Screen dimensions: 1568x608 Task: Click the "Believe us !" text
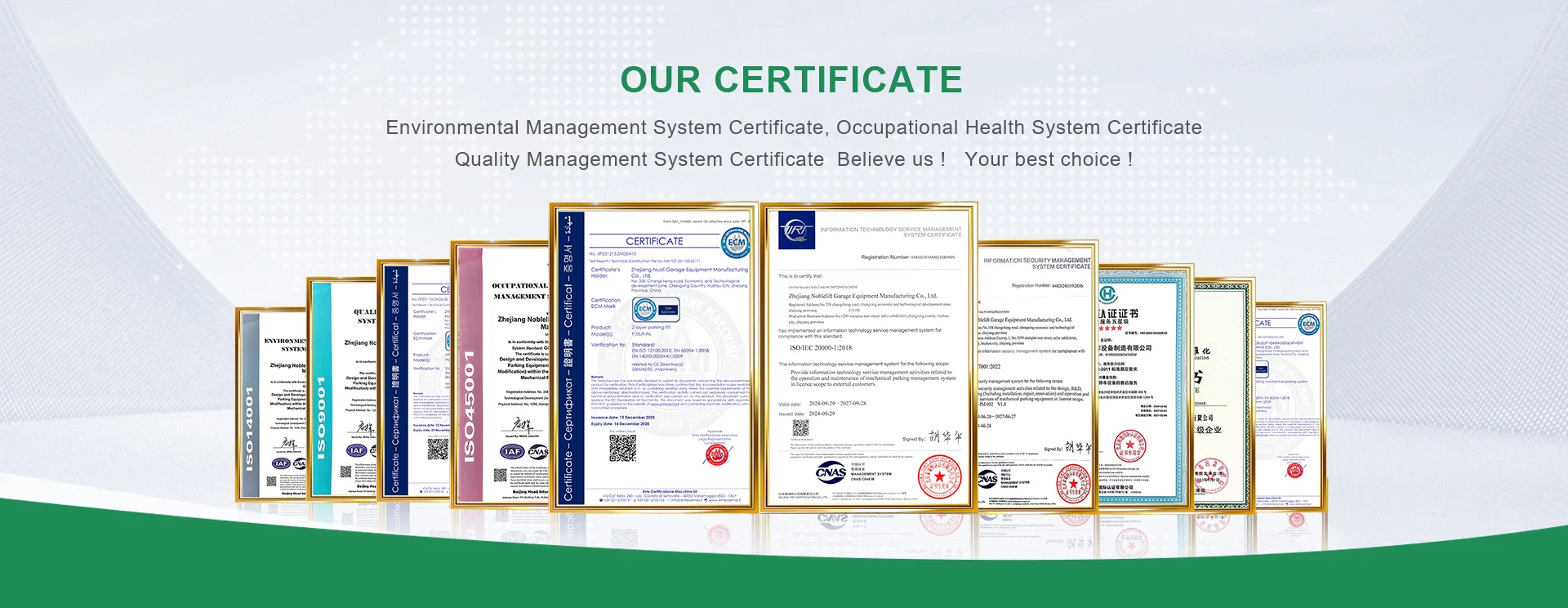pyautogui.click(x=891, y=159)
